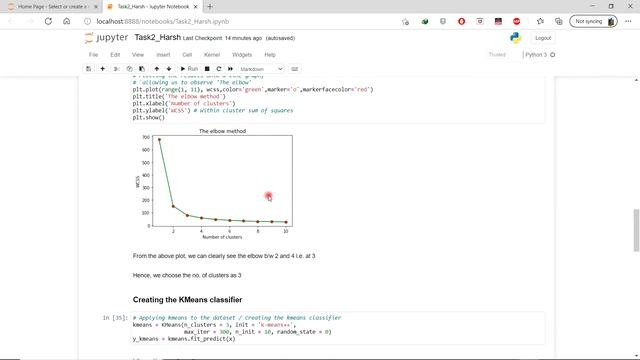Click the green shield extension icon
The height and width of the screenshot is (360, 640).
(x=425, y=21)
